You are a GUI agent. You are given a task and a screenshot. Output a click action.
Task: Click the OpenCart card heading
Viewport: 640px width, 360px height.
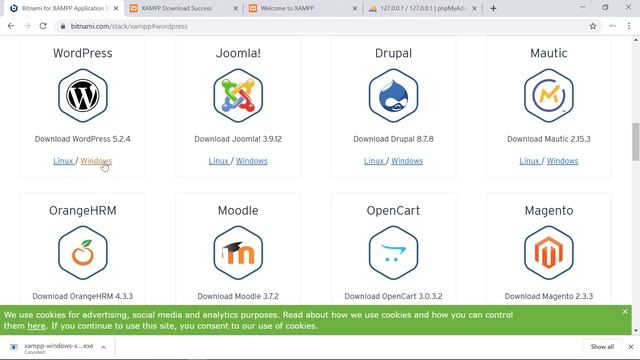(x=393, y=210)
